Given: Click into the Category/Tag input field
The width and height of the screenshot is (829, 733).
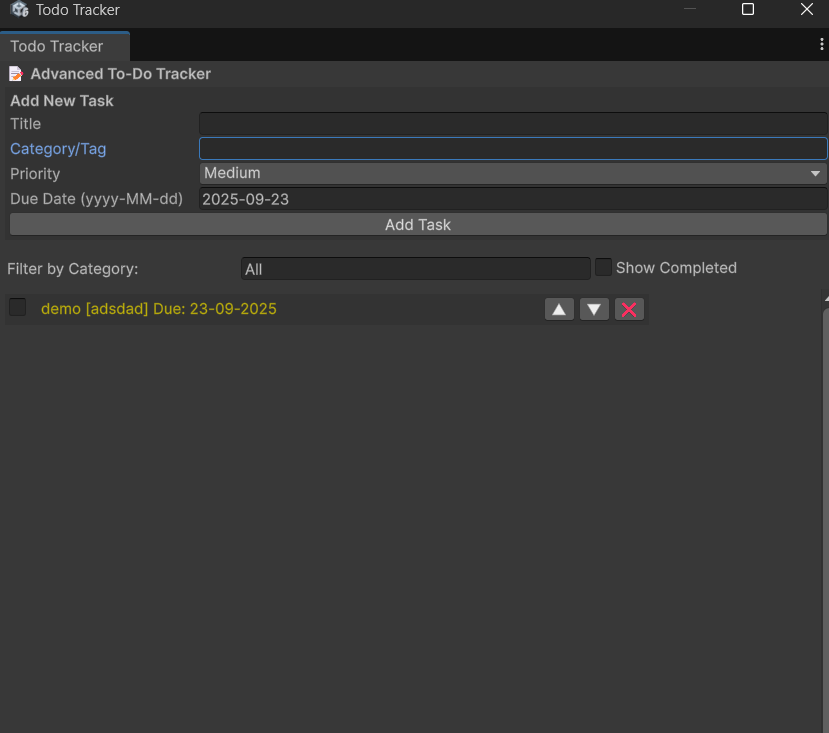Looking at the screenshot, I should [513, 149].
